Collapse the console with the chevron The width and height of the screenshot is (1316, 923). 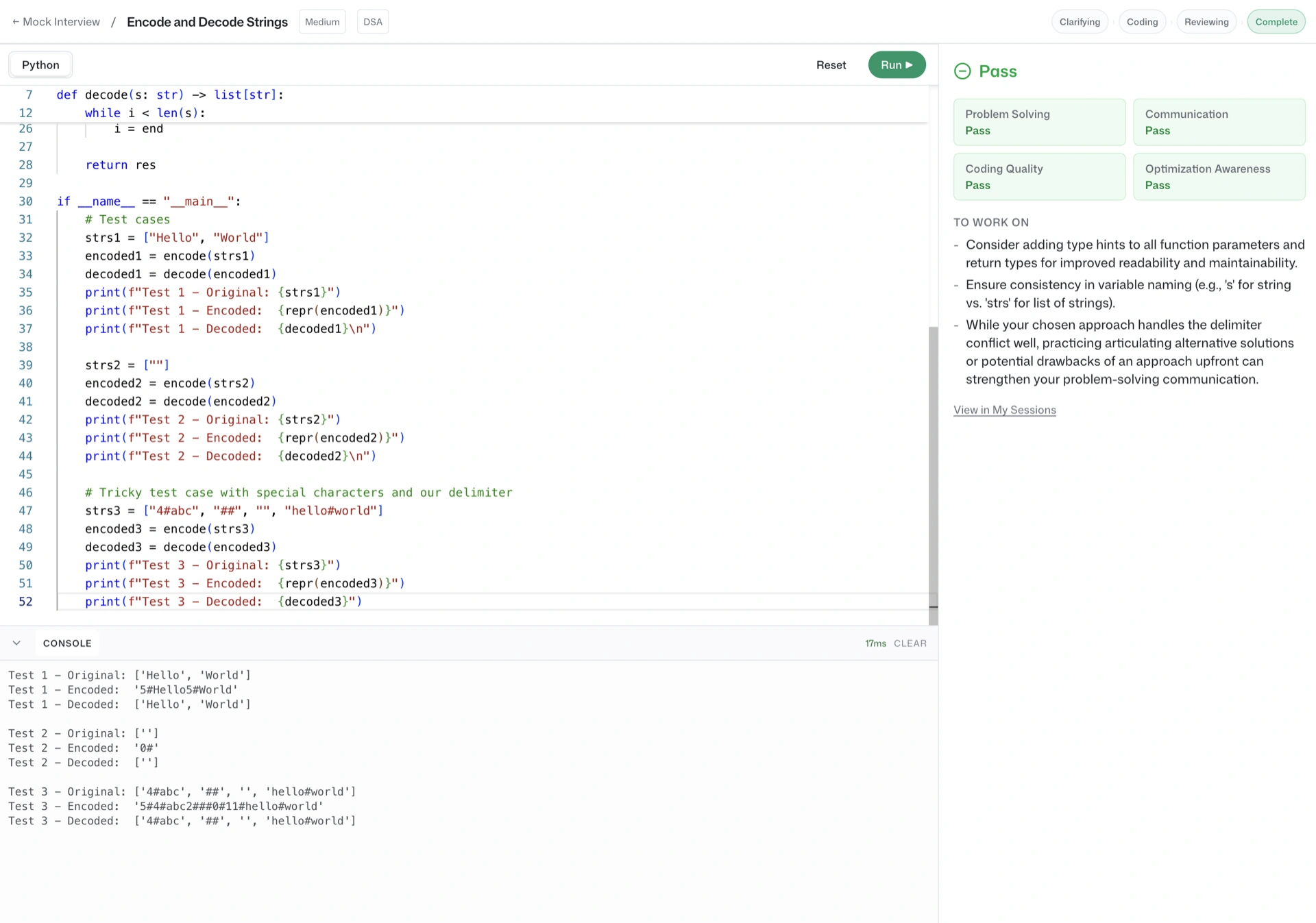click(16, 643)
